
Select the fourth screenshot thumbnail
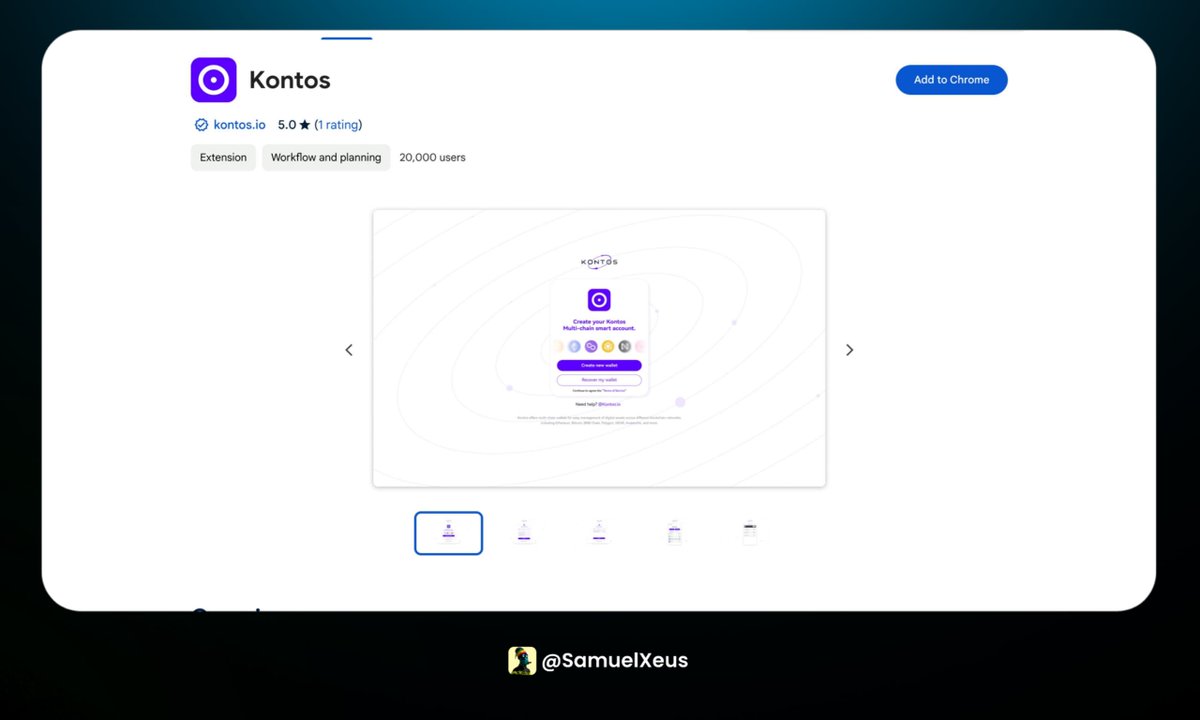(674, 533)
